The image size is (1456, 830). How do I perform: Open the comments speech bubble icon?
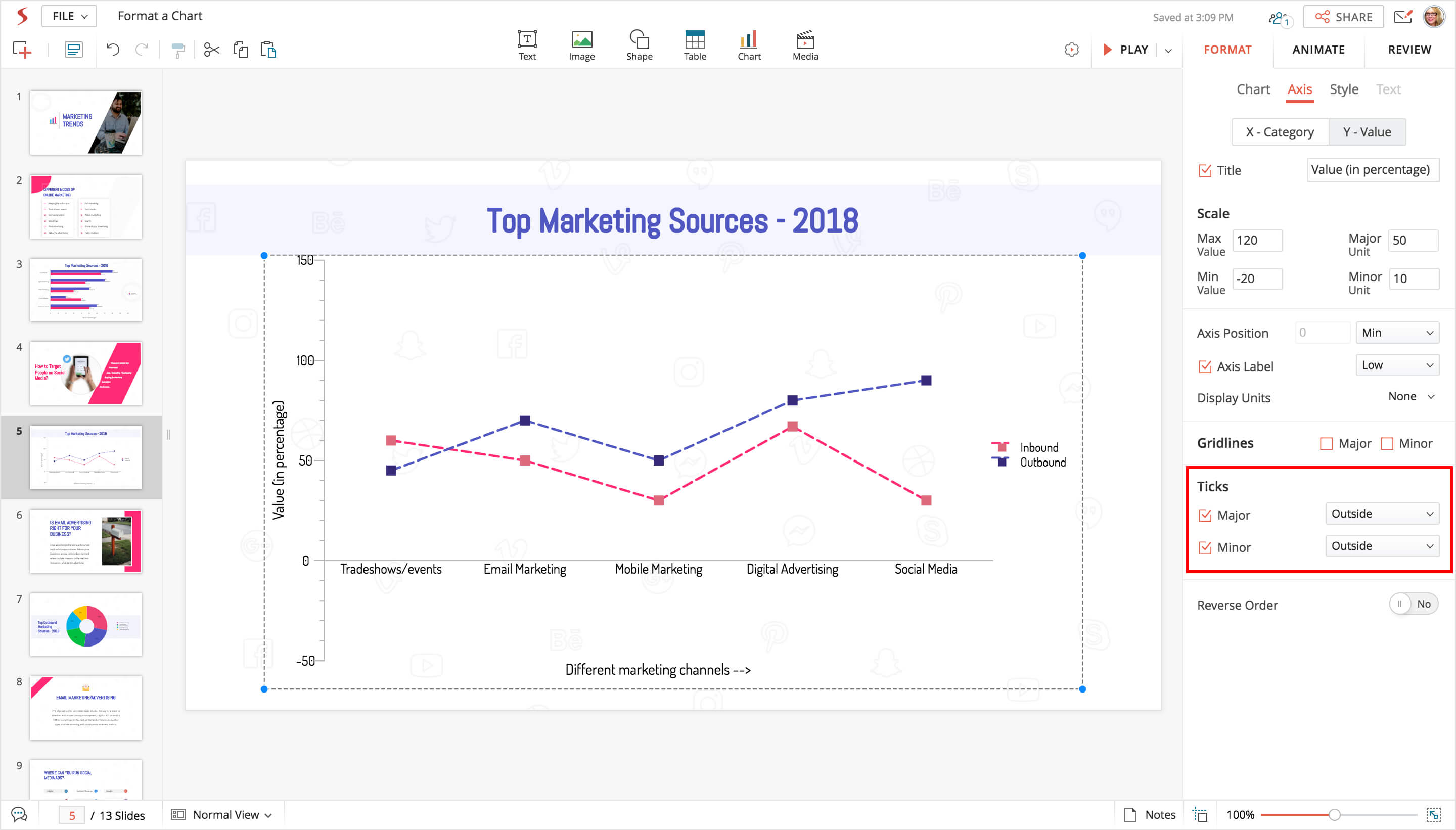(19, 815)
